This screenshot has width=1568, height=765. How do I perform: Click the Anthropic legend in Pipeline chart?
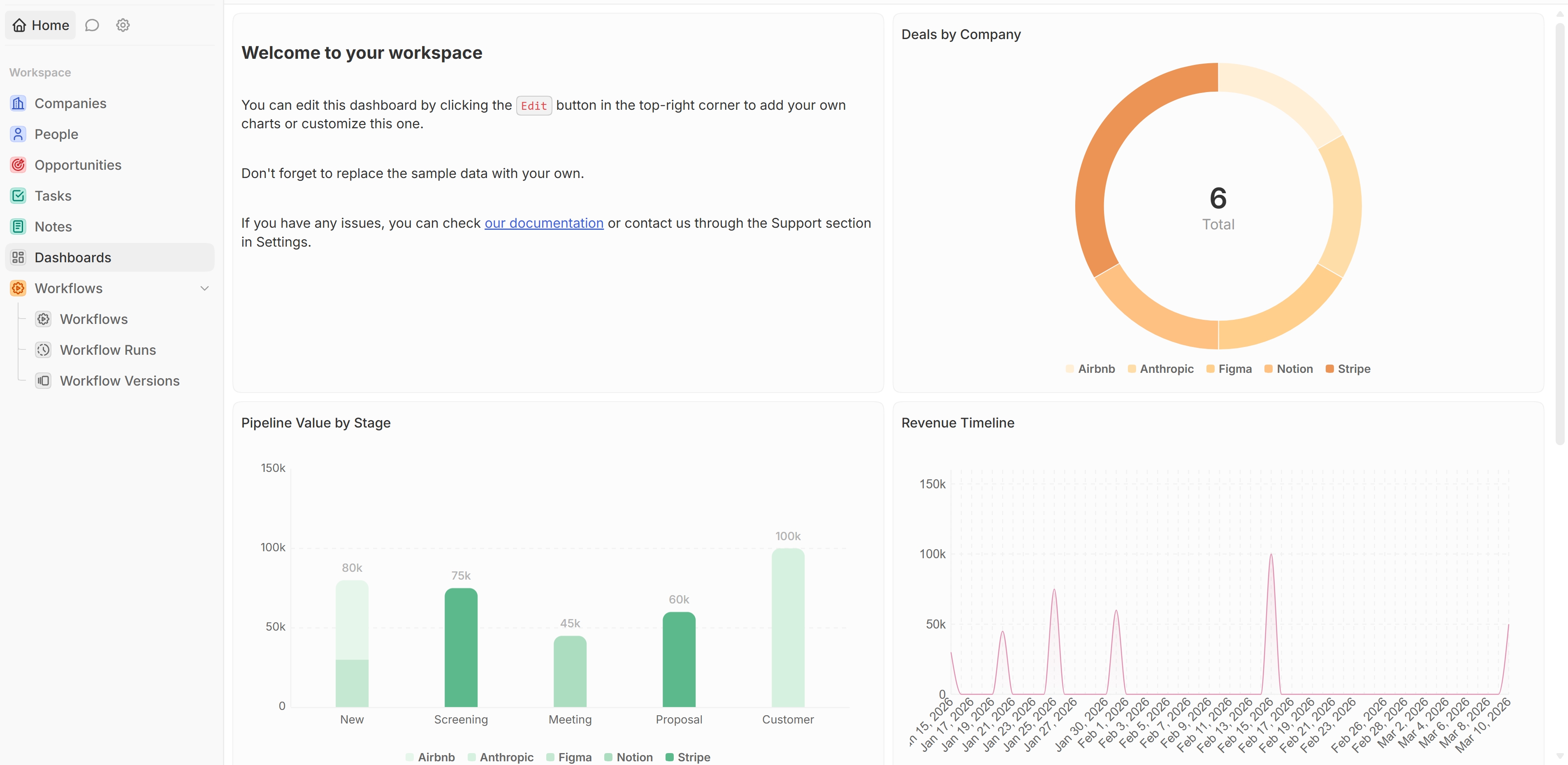coord(500,757)
